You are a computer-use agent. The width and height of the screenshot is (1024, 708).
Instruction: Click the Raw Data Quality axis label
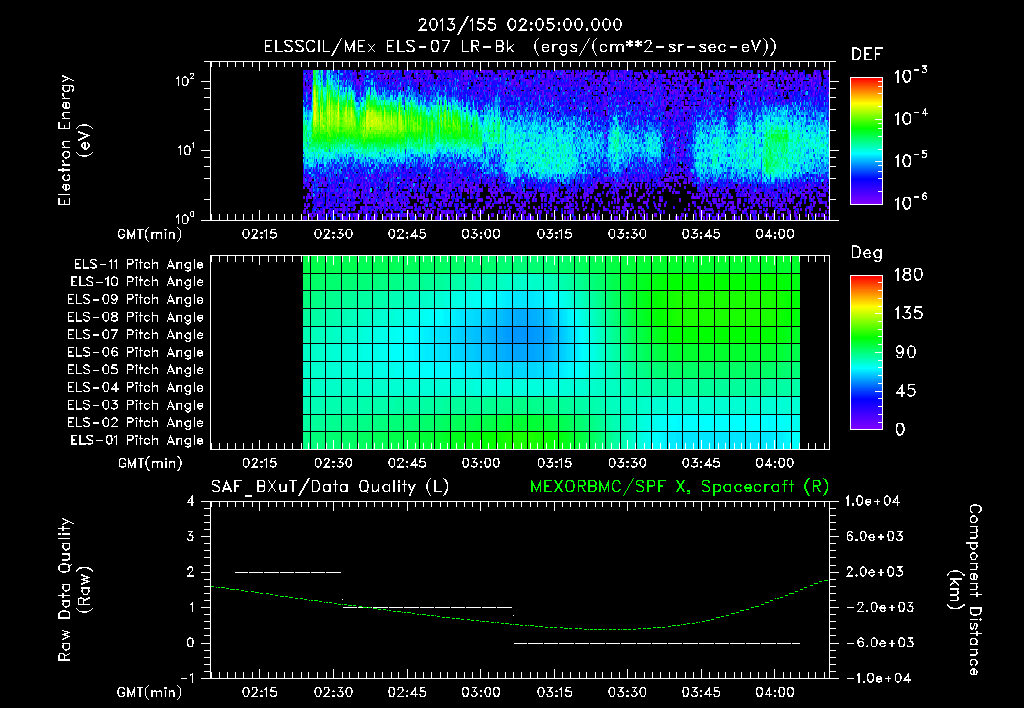point(74,590)
